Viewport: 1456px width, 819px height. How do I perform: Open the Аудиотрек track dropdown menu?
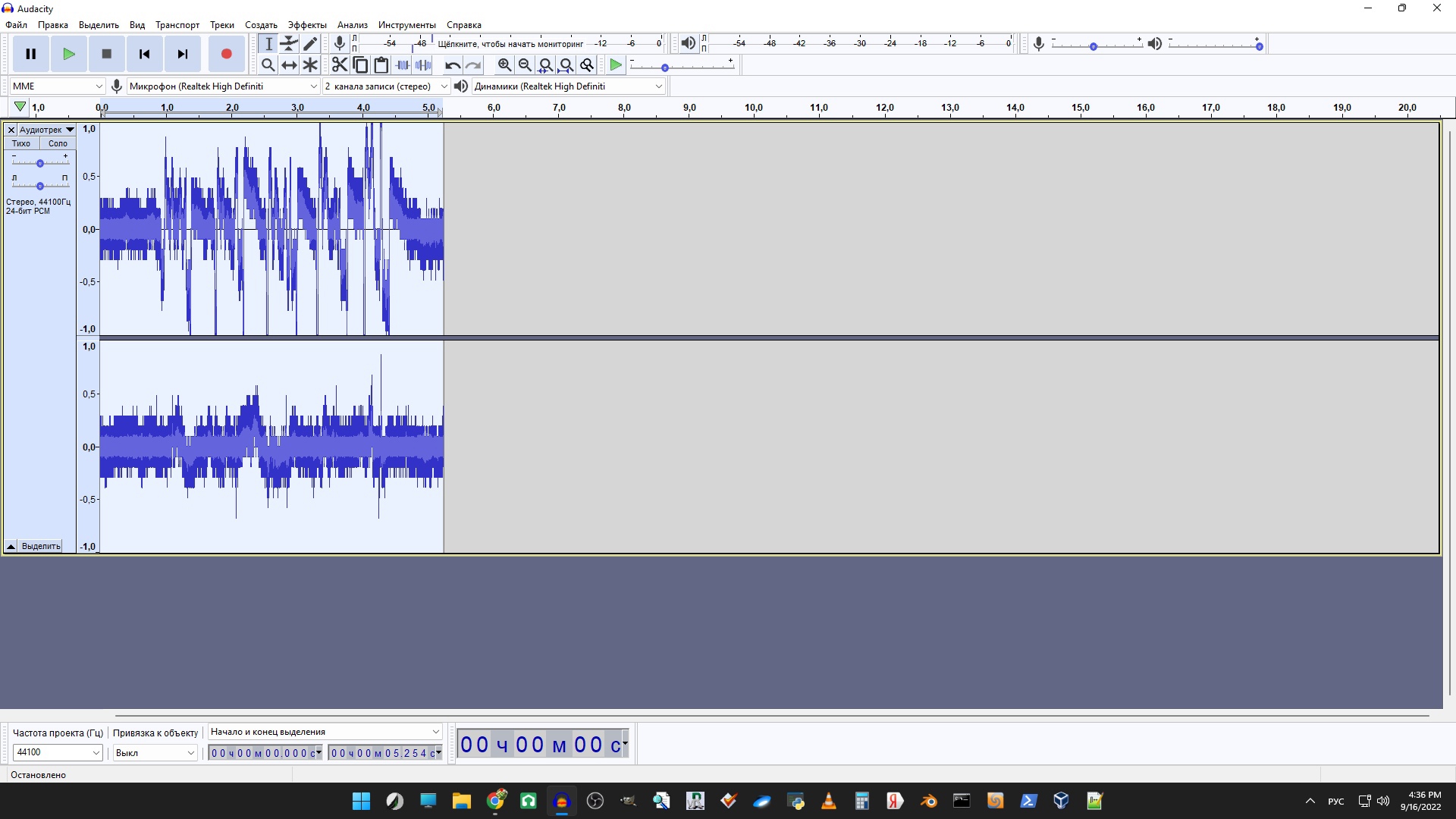[x=47, y=130]
